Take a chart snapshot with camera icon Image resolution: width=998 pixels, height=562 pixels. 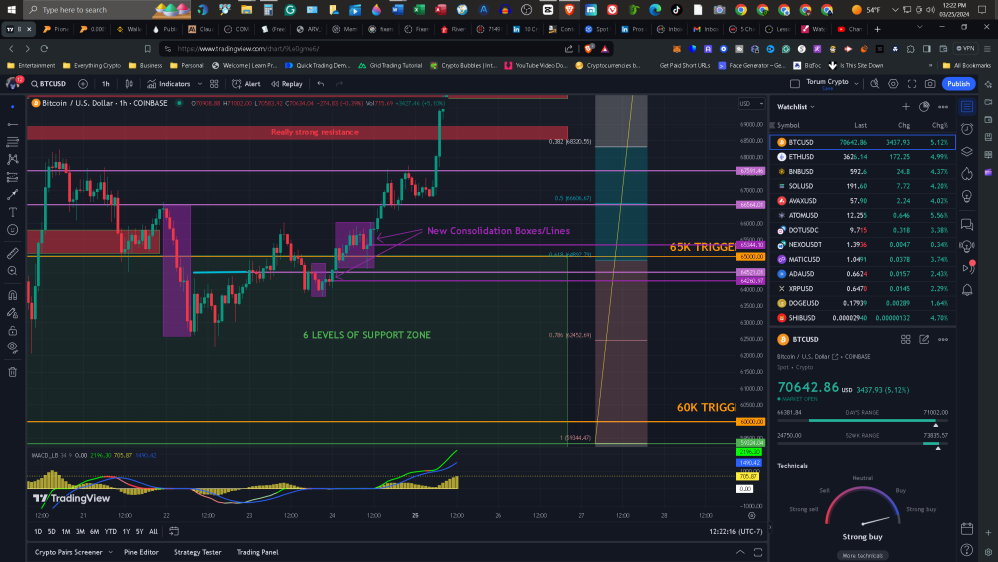(930, 84)
